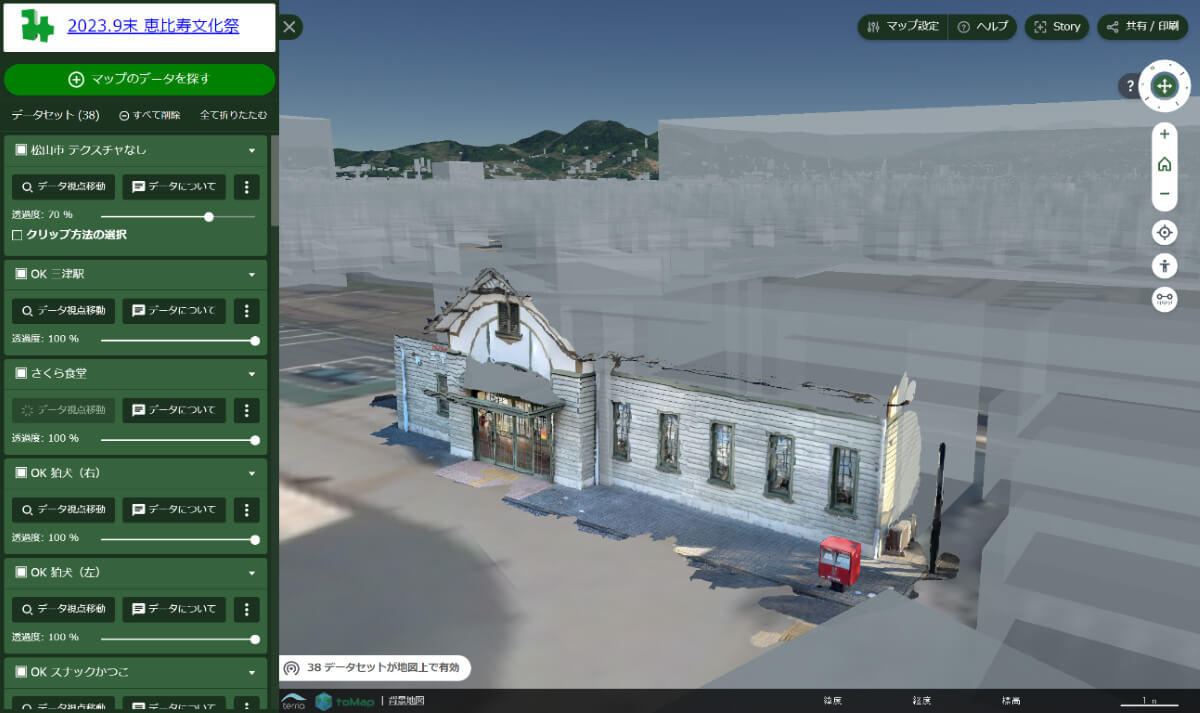Open the Story menu item
The width and height of the screenshot is (1200, 713).
pos(1057,27)
